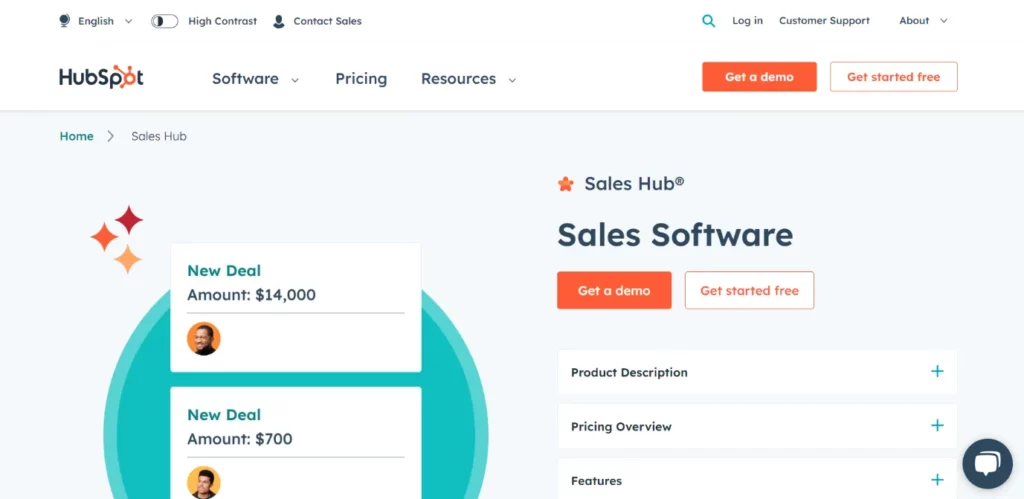Click Get started free below Sales Software
Image resolution: width=1024 pixels, height=499 pixels.
pyautogui.click(x=749, y=290)
